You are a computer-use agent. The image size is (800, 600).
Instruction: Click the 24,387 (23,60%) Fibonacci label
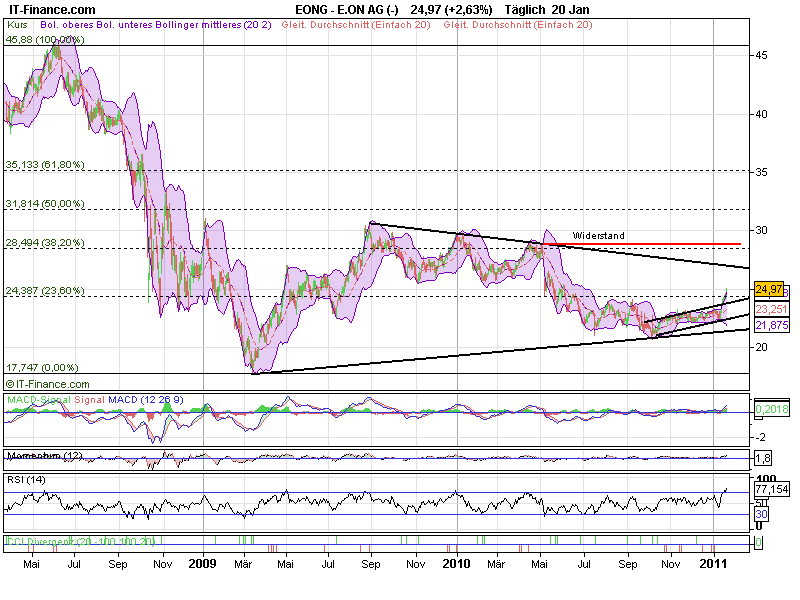click(x=45, y=291)
